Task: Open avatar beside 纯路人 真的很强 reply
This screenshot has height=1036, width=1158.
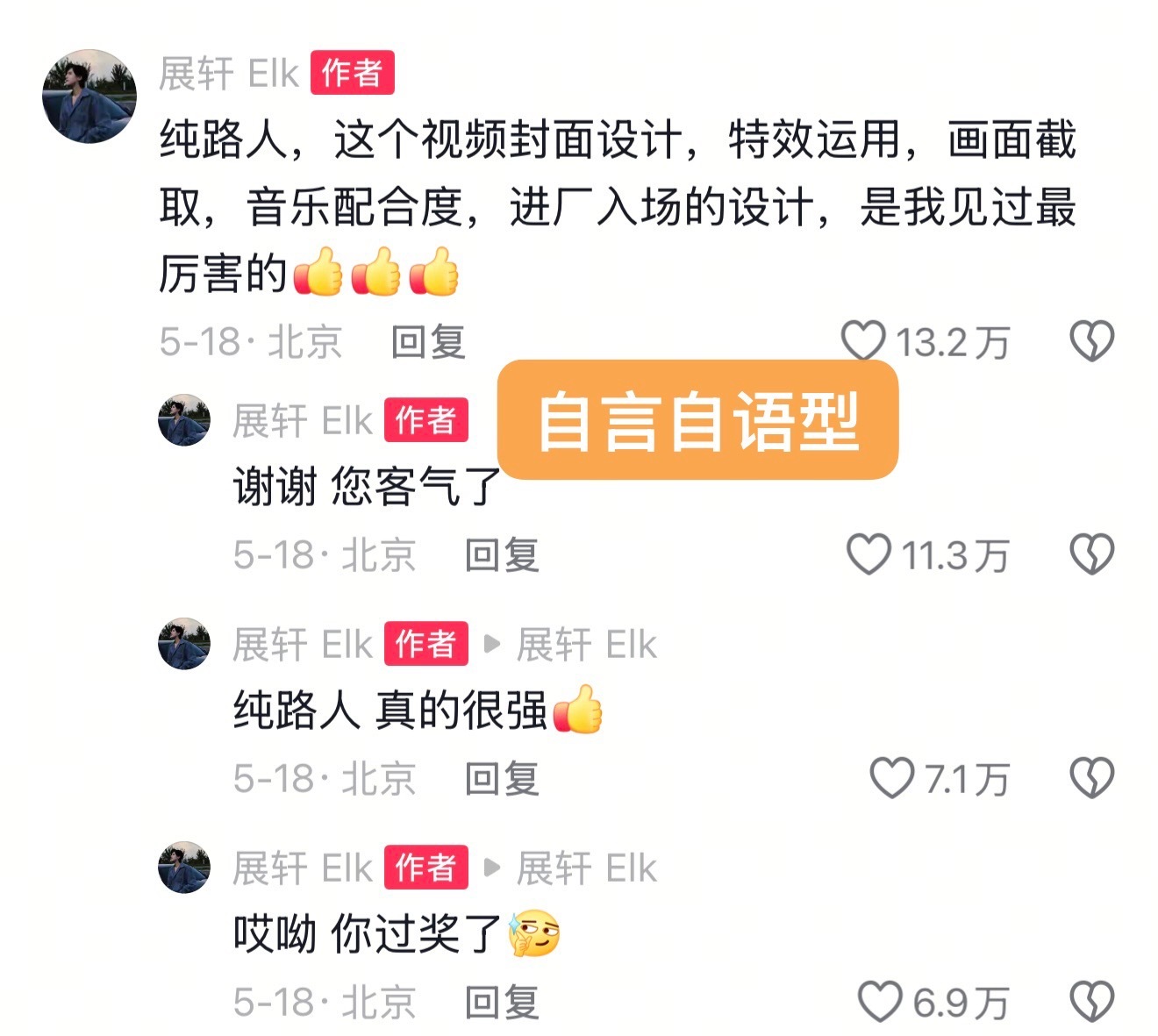Action: [184, 644]
